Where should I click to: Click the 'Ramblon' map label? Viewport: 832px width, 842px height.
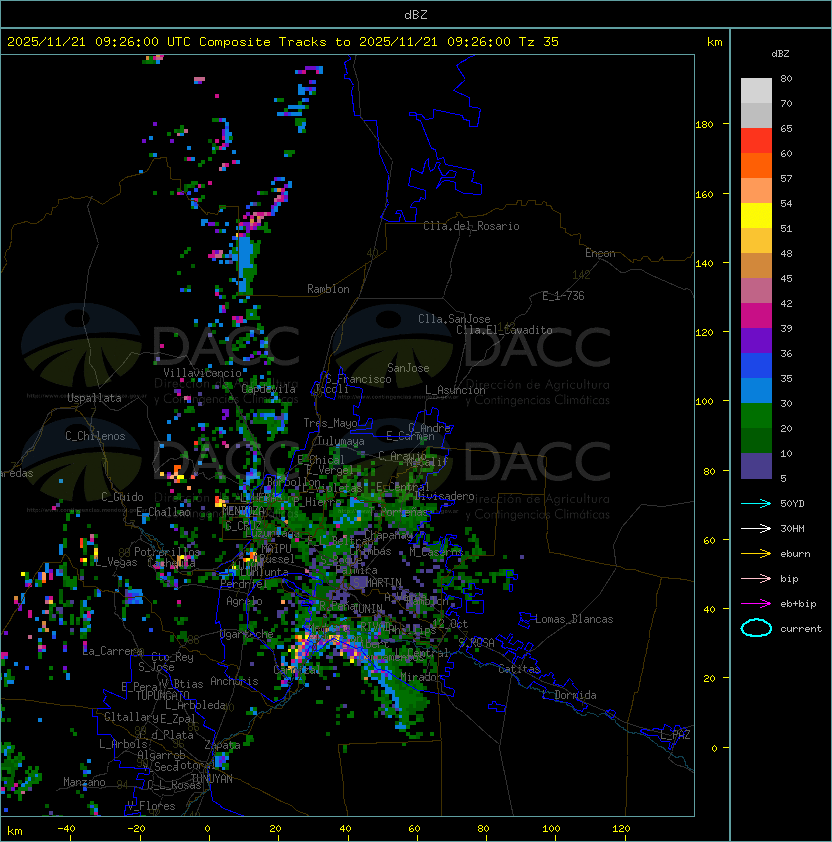click(x=328, y=289)
